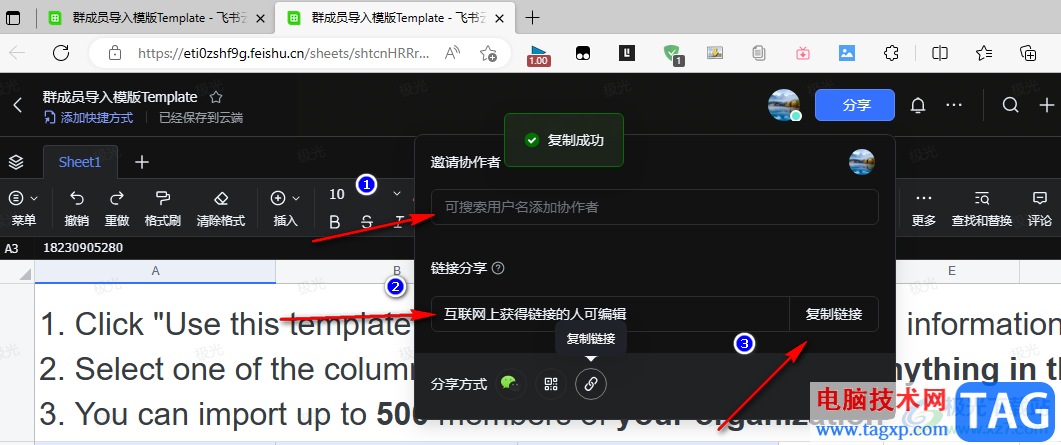Click the copy link chain icon
The width and height of the screenshot is (1061, 445).
coord(591,384)
